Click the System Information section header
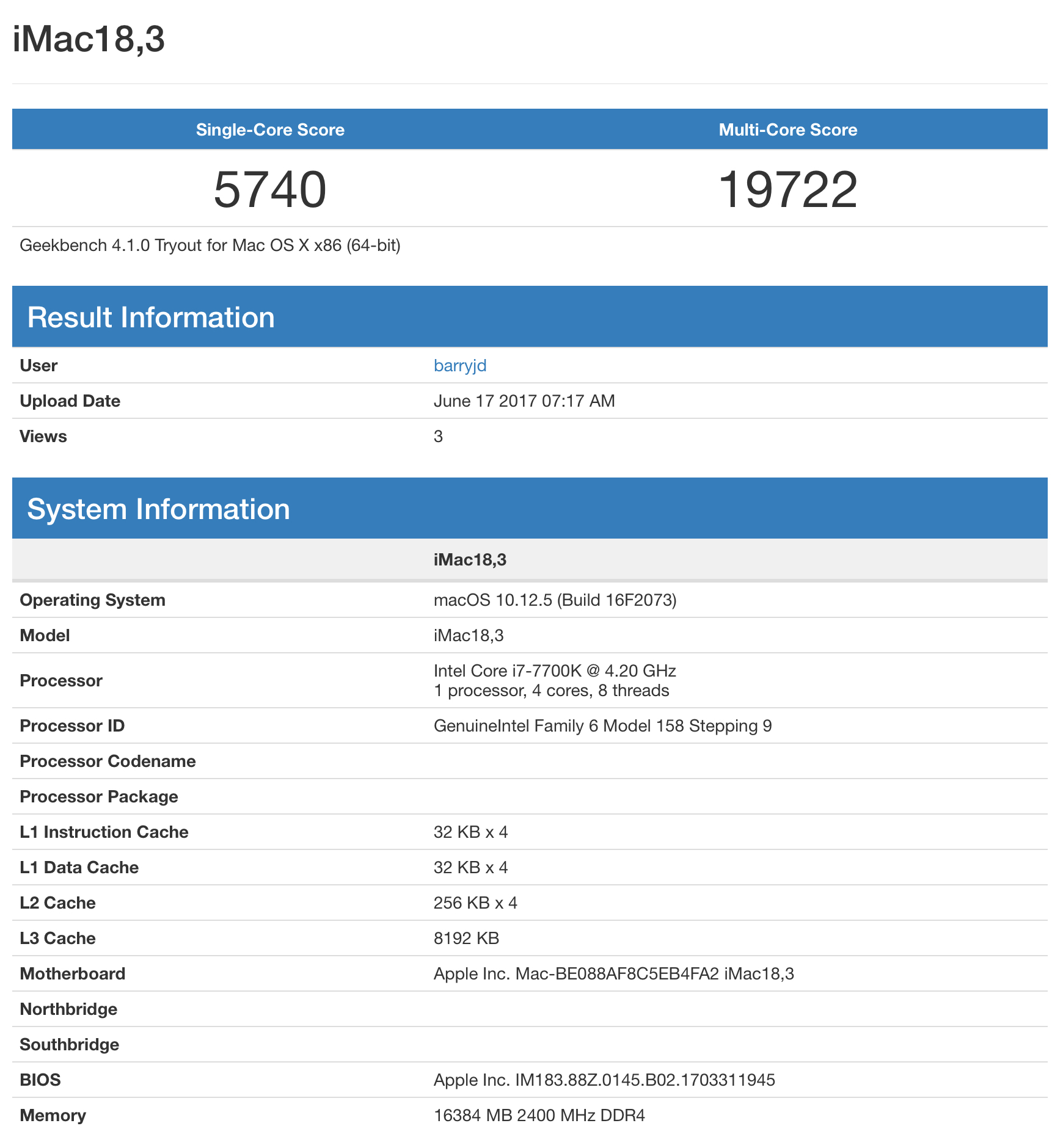1063x1148 pixels. click(530, 509)
